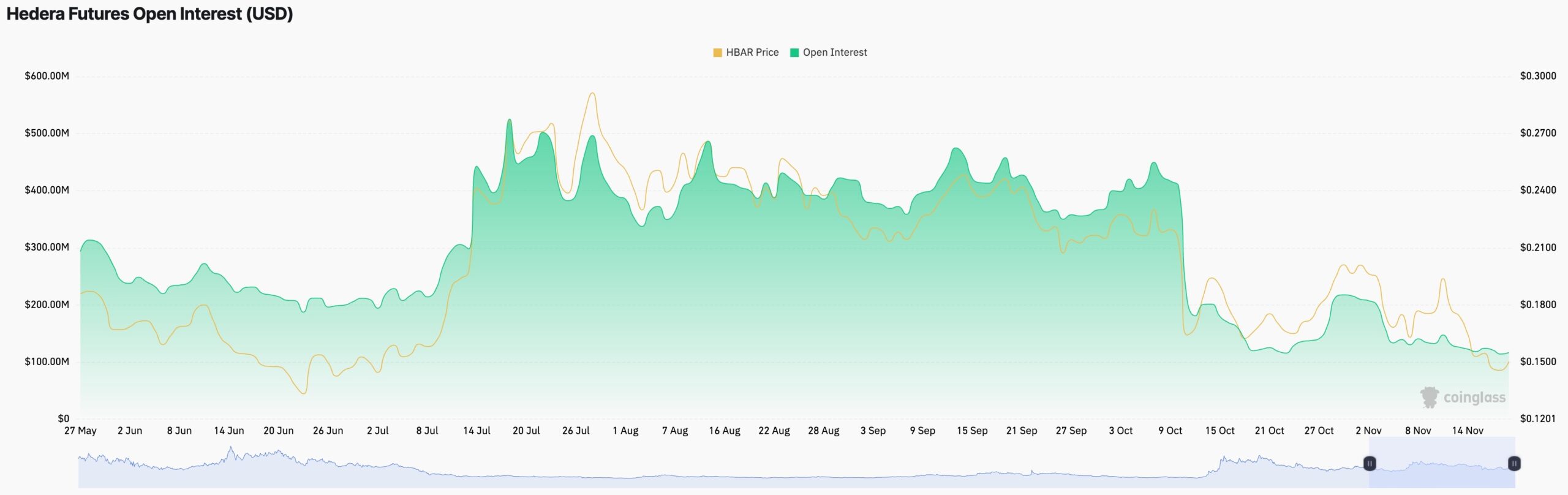1568x495 pixels.
Task: Click the 20 Jun date label
Action: coord(279,431)
